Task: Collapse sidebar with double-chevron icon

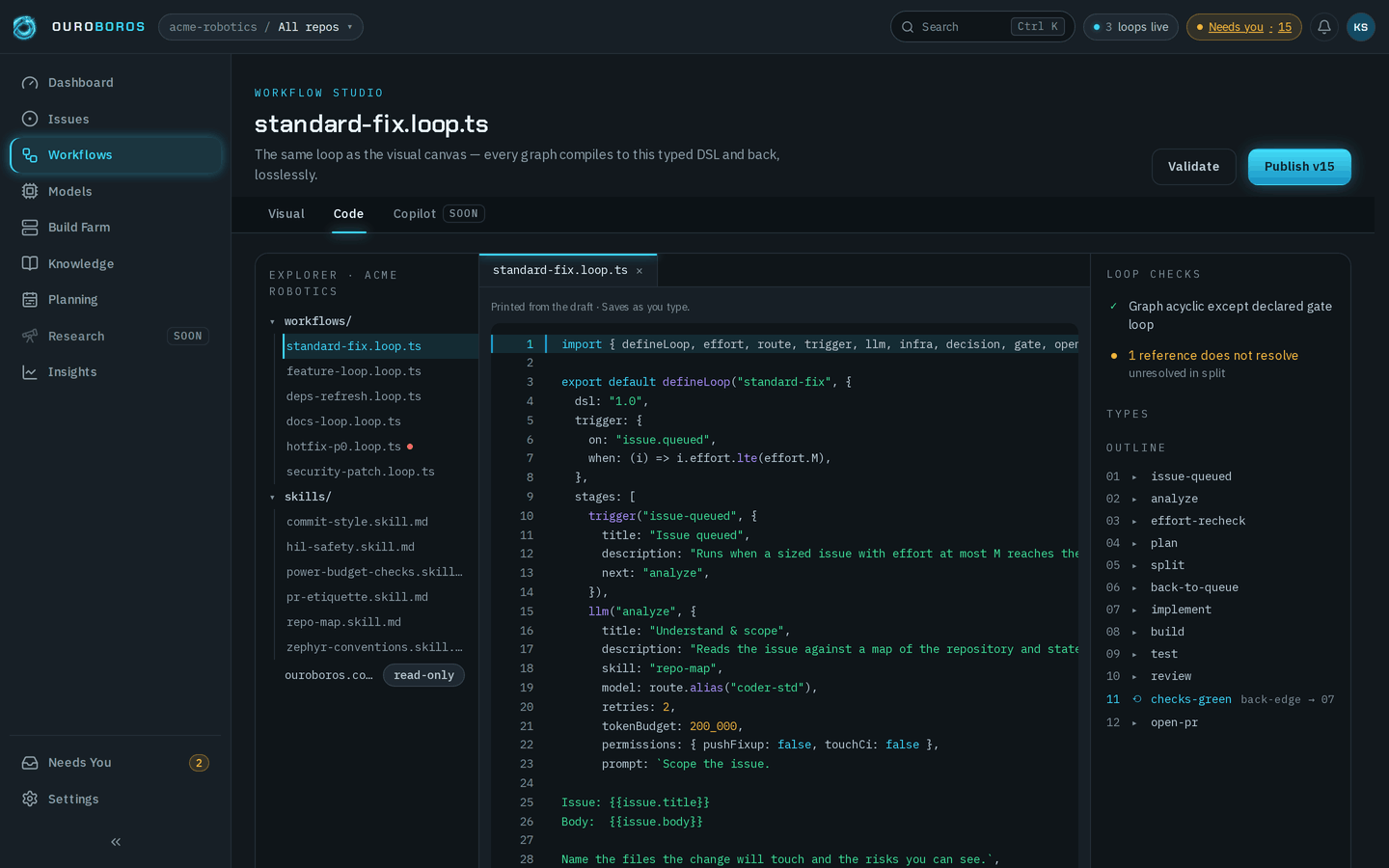Action: click(x=116, y=842)
